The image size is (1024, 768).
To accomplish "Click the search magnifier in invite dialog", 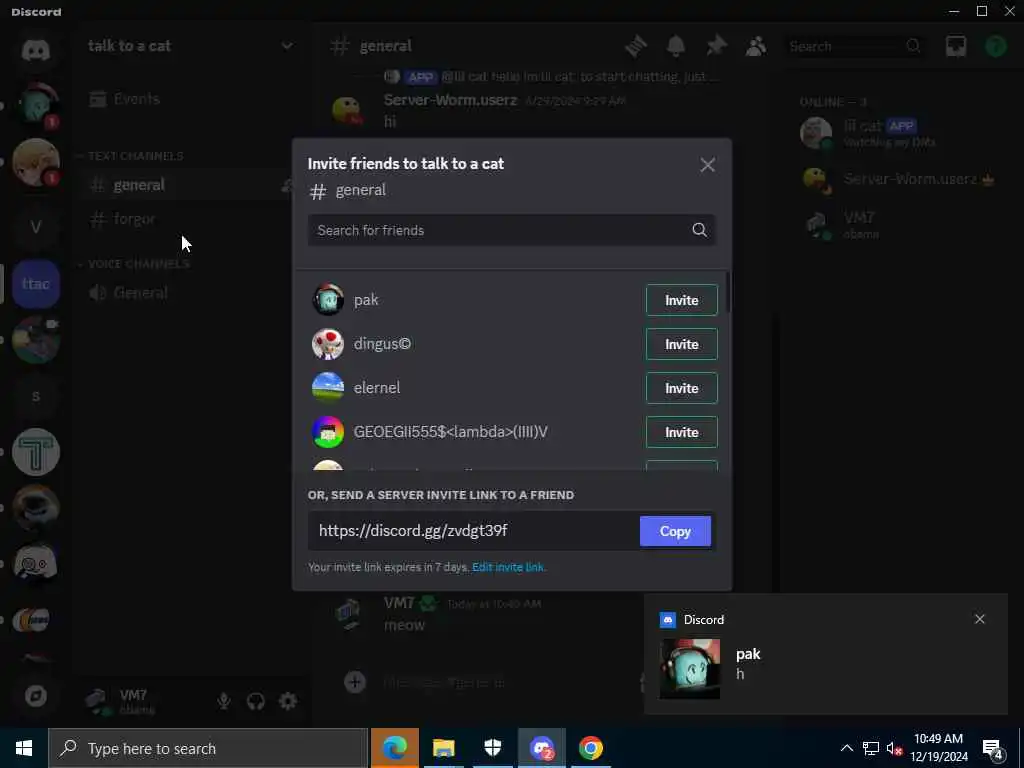I will point(699,230).
